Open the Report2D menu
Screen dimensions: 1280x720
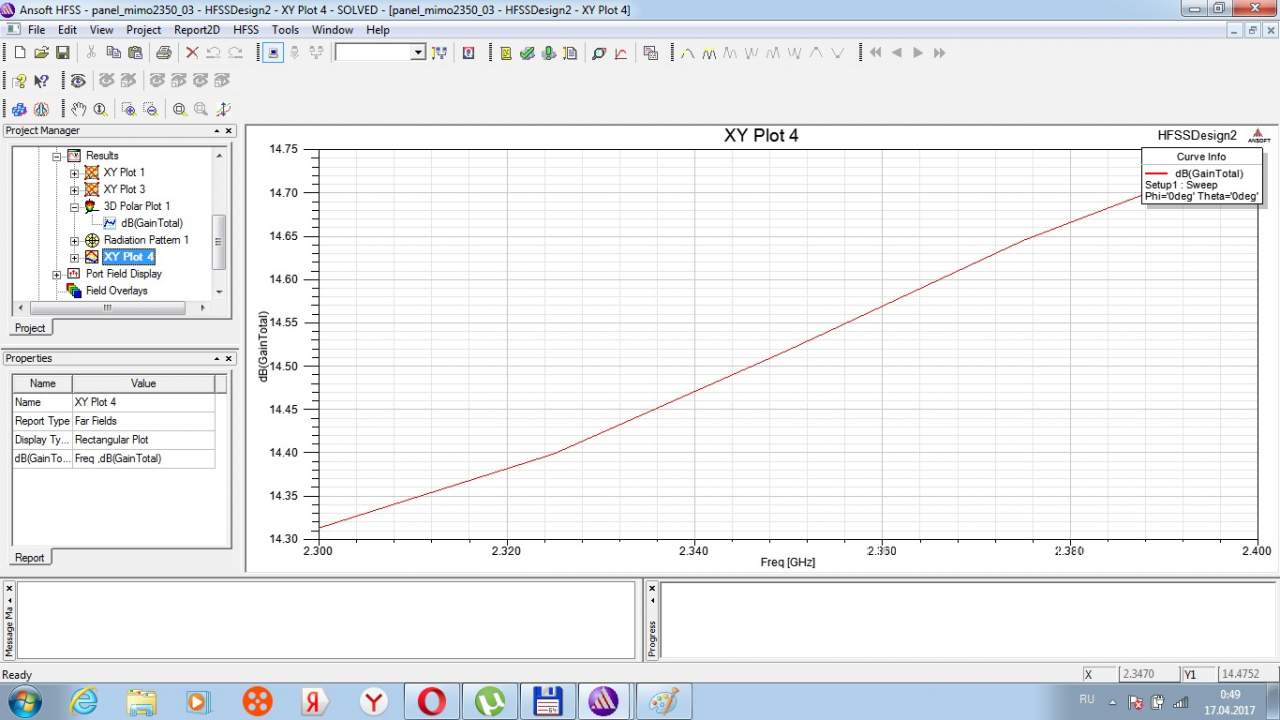(196, 30)
